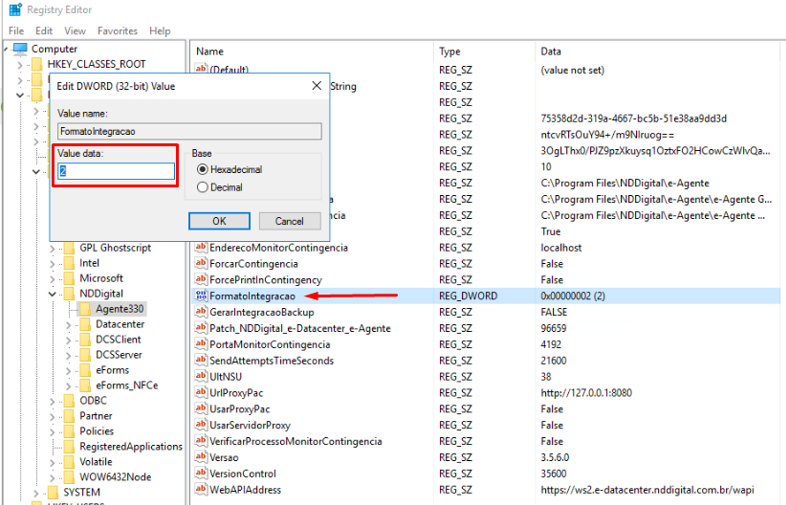Click the UrlProxyPac string value icon
Screen dimensions: 786x505
(x=200, y=393)
